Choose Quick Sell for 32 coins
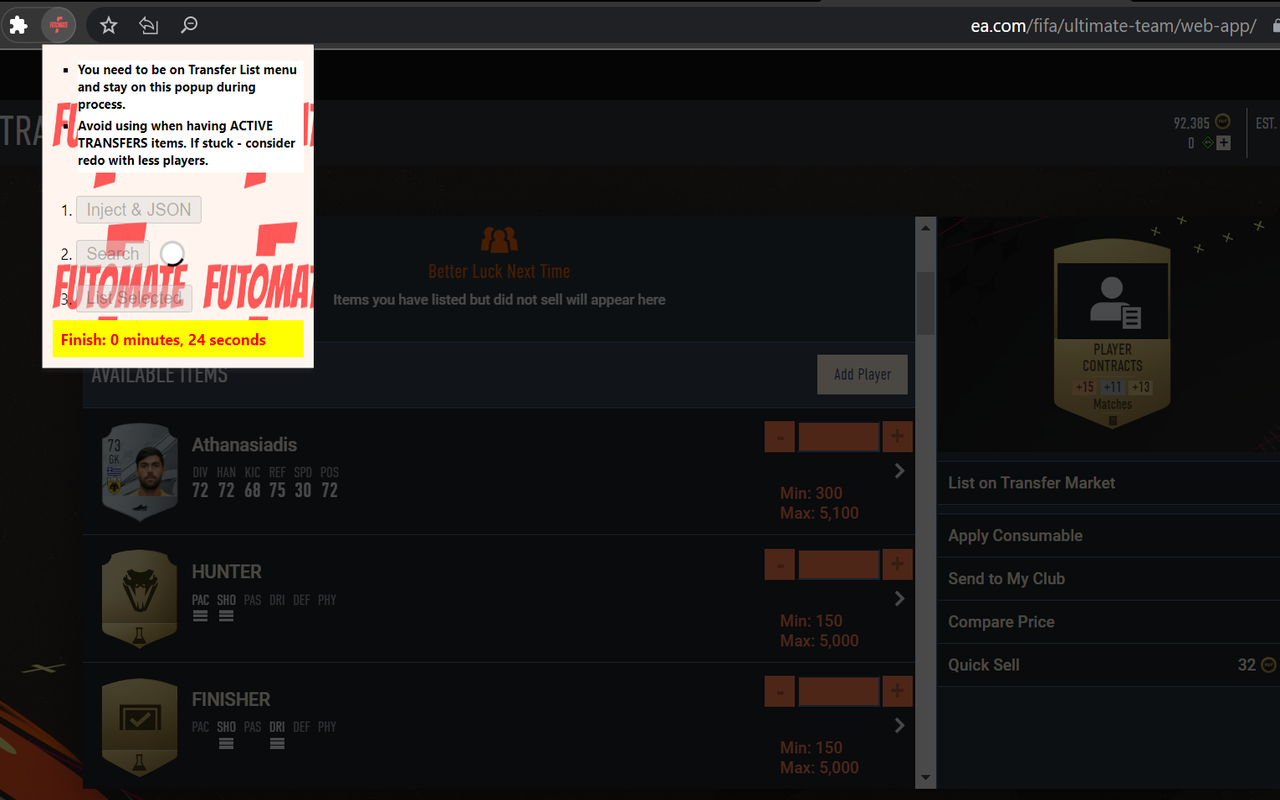Screen dimensions: 1280x800 pos(1109,665)
